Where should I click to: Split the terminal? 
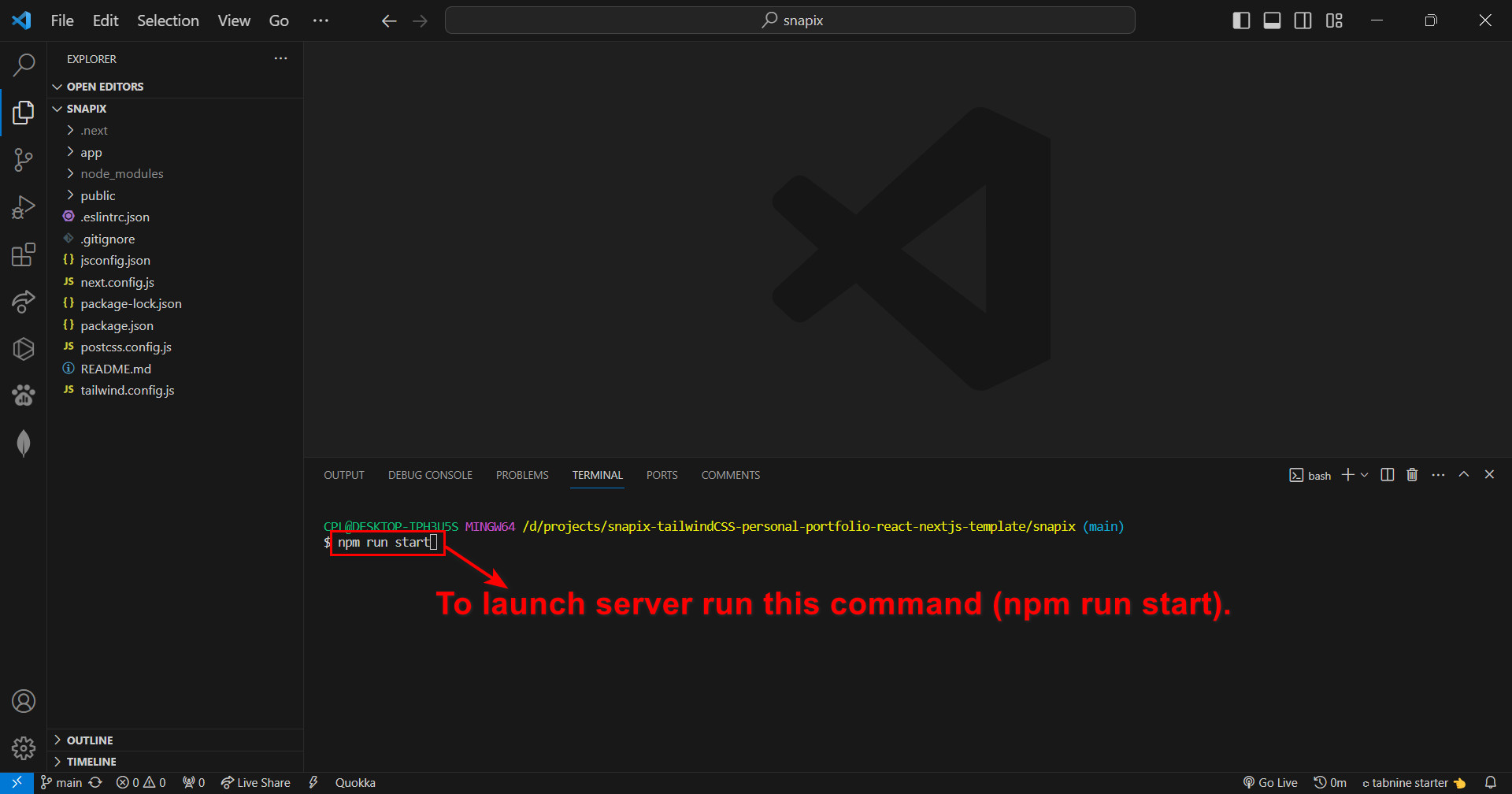point(1388,474)
